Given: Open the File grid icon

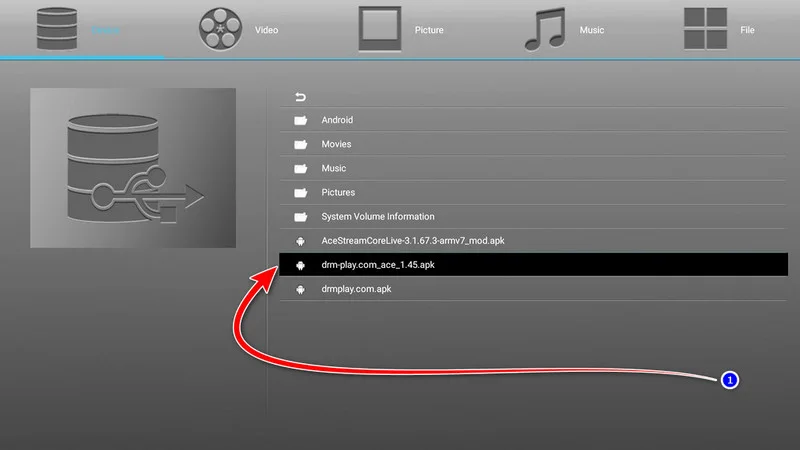Looking at the screenshot, I should [706, 29].
